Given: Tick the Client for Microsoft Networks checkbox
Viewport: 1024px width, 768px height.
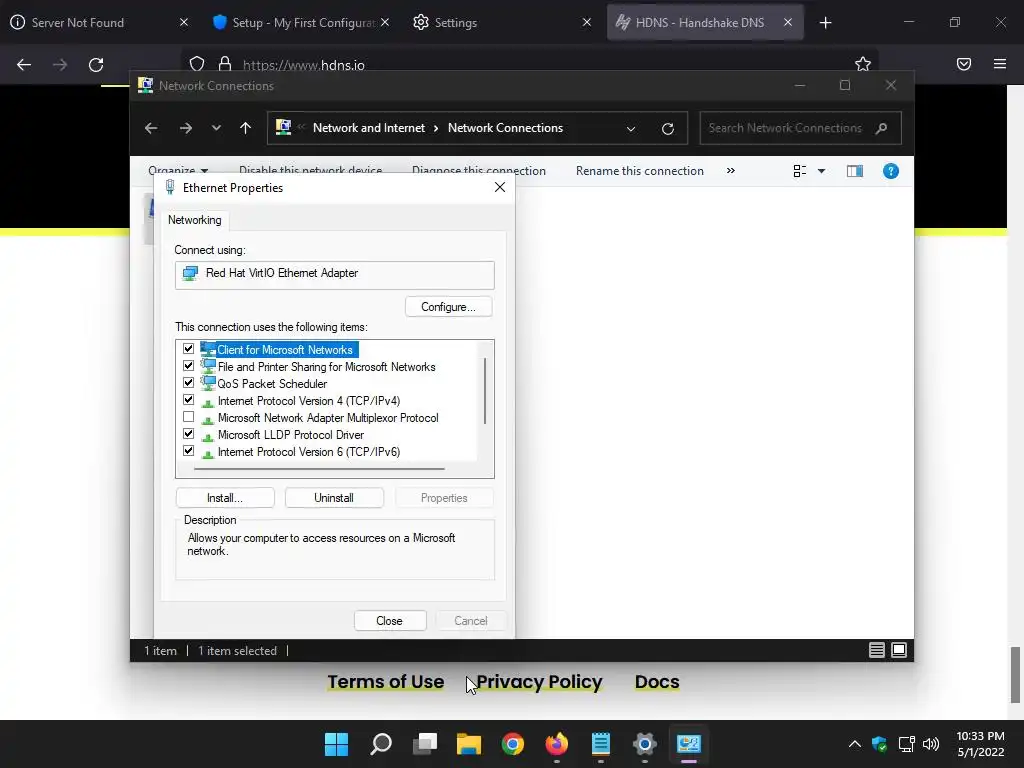Looking at the screenshot, I should [x=189, y=349].
